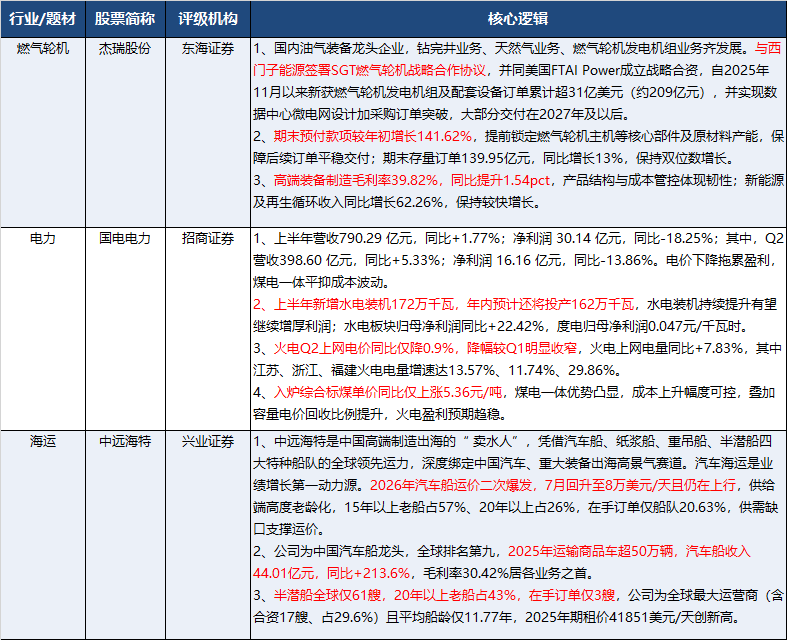This screenshot has height=640, width=787.
Task: Click text 期末存量订单139.95亿元
Action: point(456,158)
